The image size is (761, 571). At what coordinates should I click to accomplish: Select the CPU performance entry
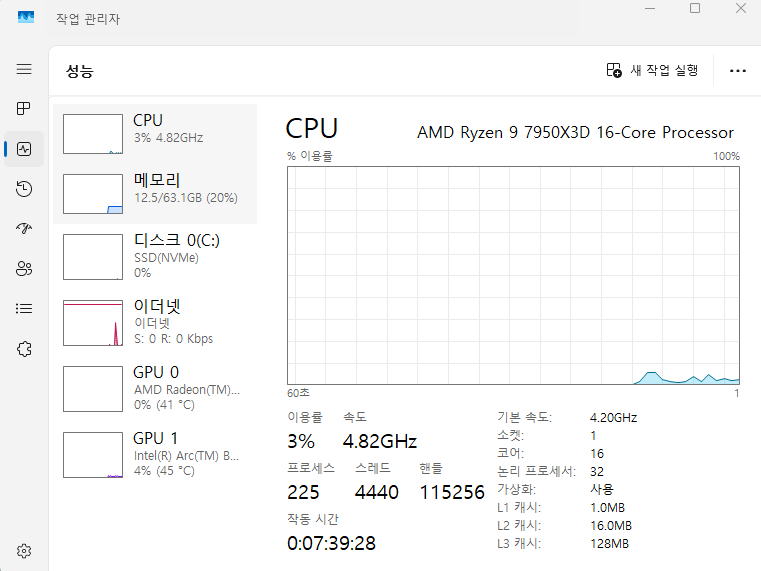point(155,134)
